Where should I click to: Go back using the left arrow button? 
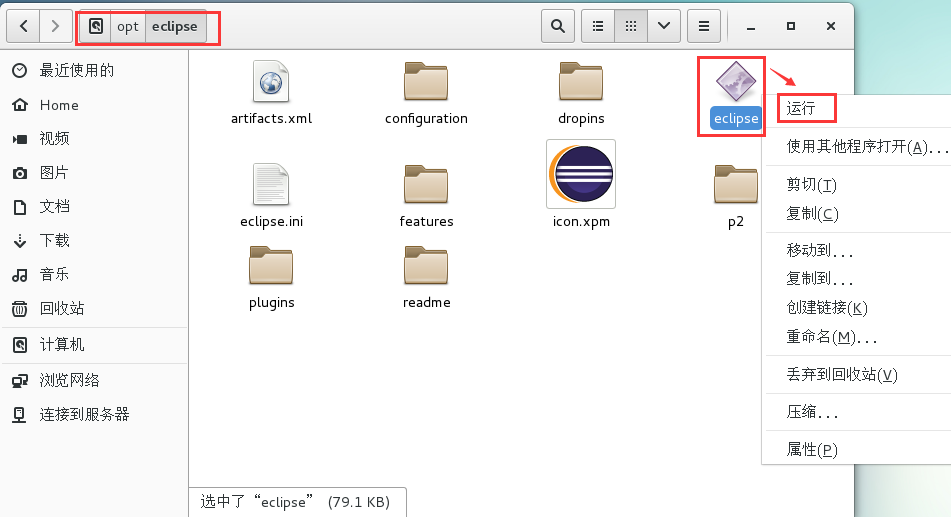pos(24,26)
